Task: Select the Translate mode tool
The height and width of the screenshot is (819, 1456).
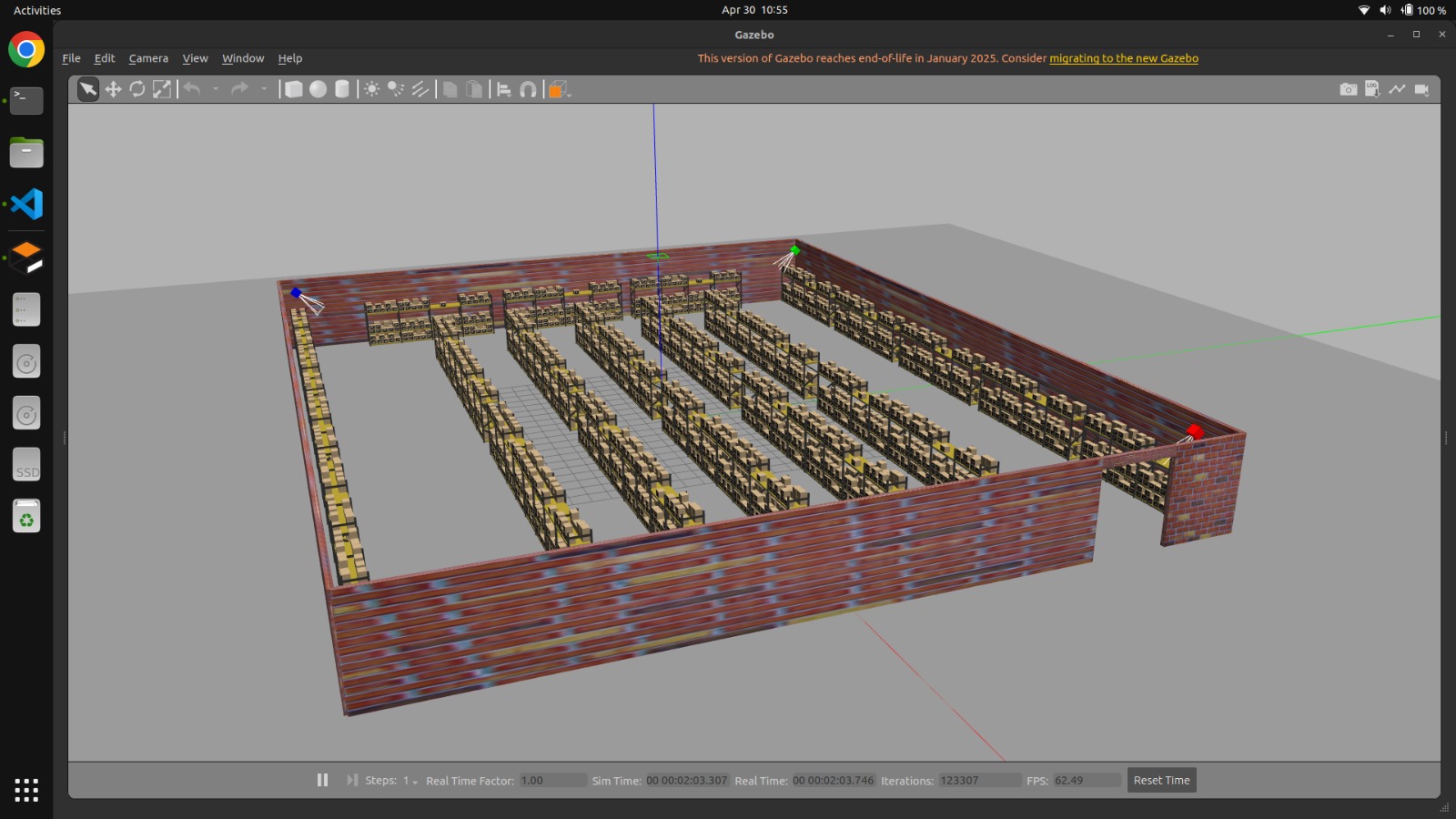Action: point(113,89)
